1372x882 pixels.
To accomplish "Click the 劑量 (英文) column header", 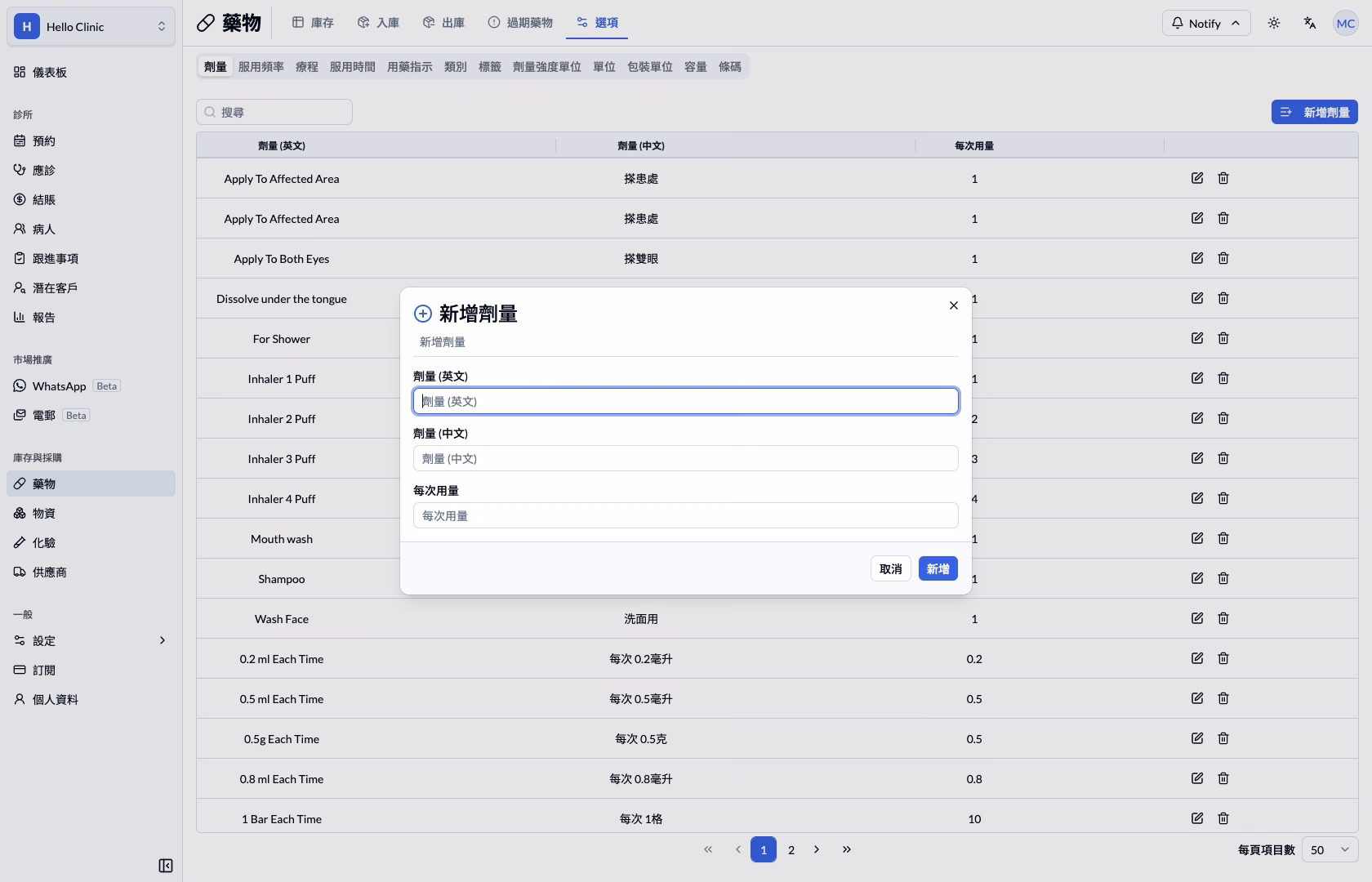I will point(282,145).
